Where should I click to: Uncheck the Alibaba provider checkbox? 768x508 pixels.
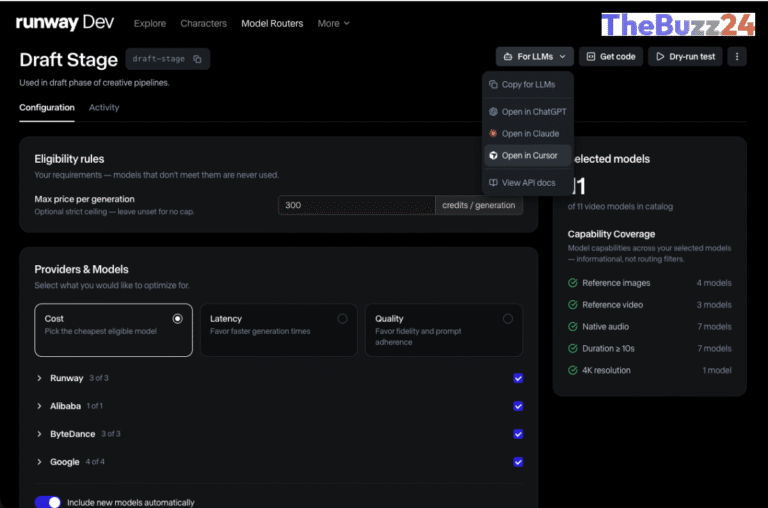tap(518, 406)
